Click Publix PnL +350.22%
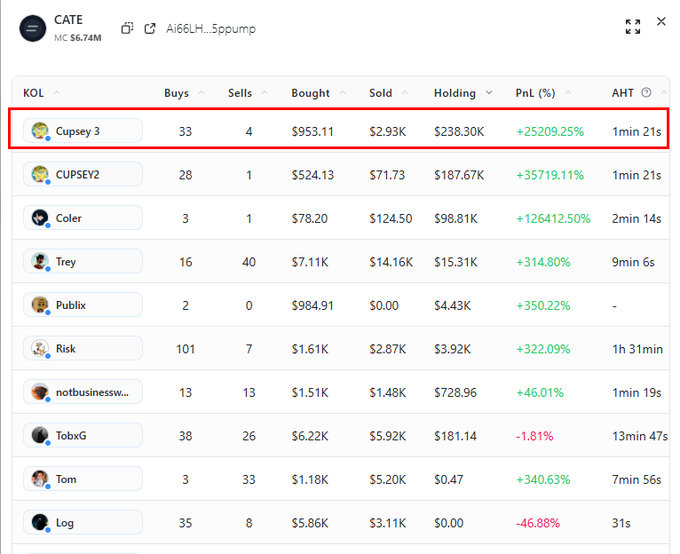 click(543, 305)
